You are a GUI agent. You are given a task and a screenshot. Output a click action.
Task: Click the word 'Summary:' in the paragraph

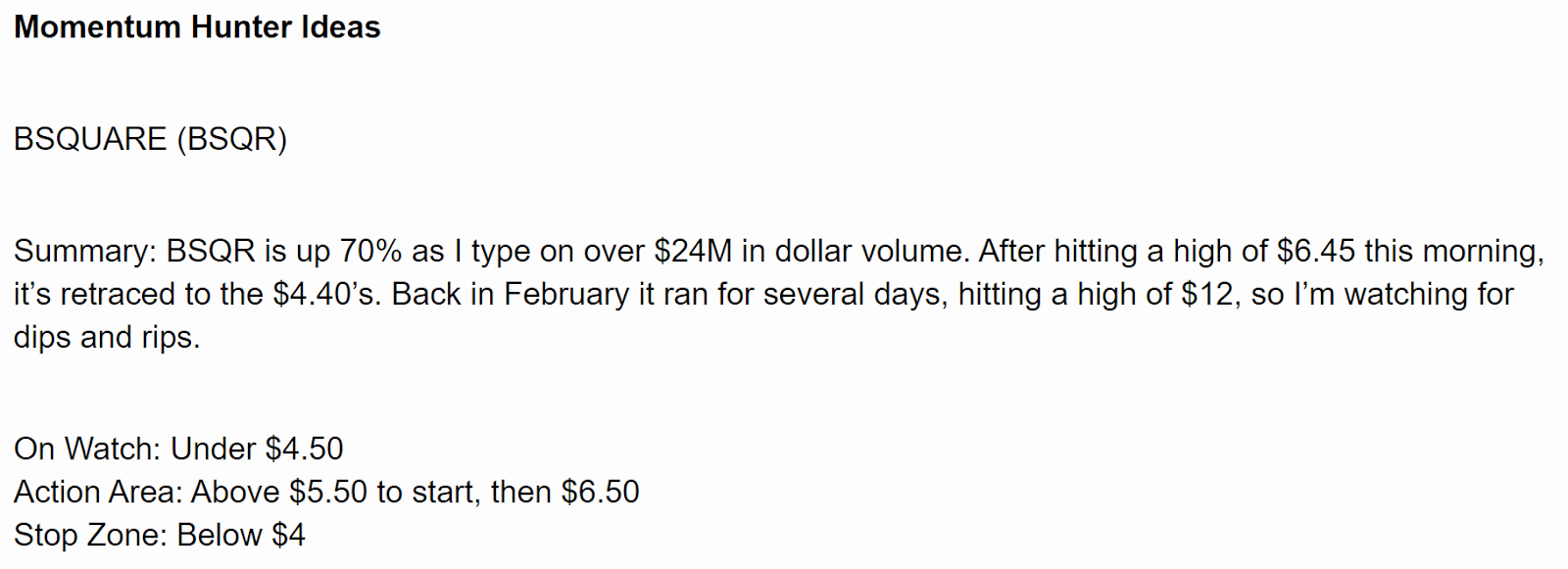pyautogui.click(x=85, y=252)
